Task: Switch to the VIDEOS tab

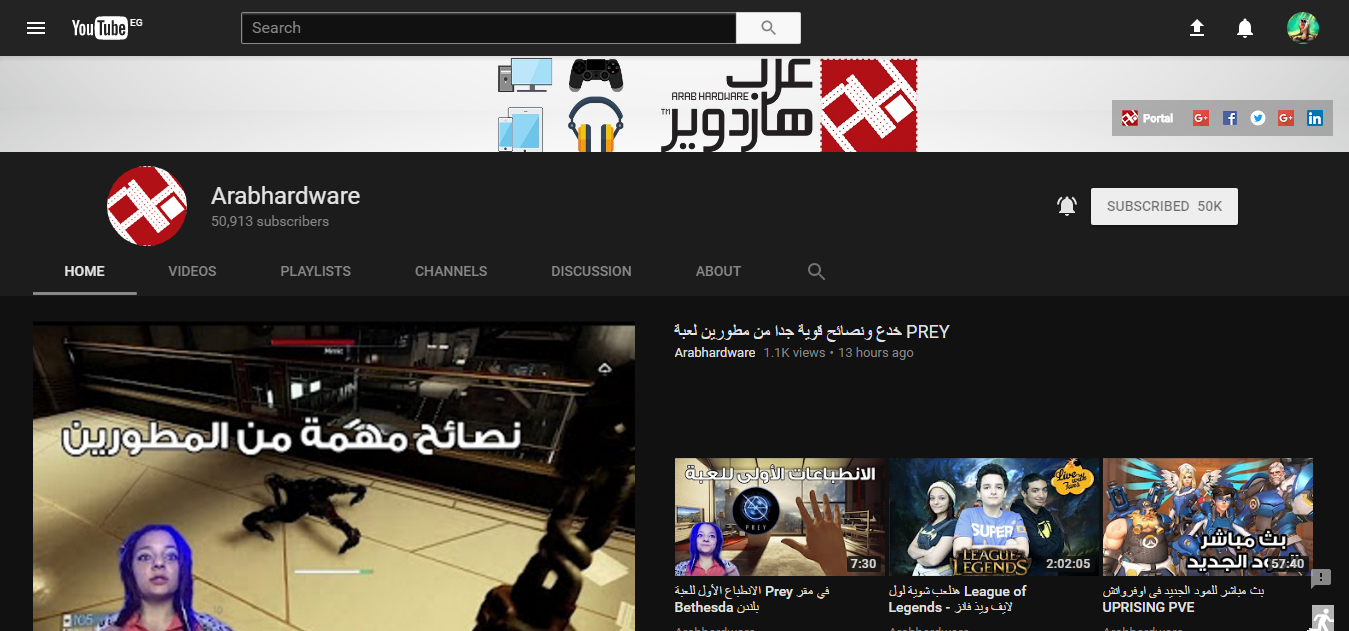Action: pyautogui.click(x=192, y=271)
